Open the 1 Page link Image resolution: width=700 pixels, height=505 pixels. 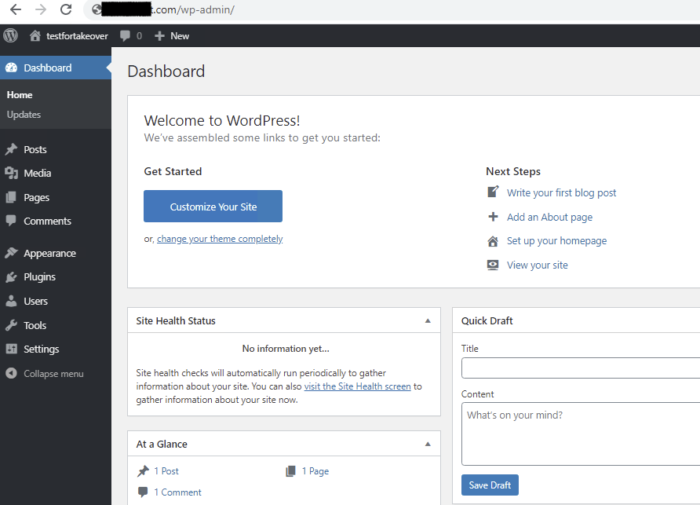click(315, 471)
